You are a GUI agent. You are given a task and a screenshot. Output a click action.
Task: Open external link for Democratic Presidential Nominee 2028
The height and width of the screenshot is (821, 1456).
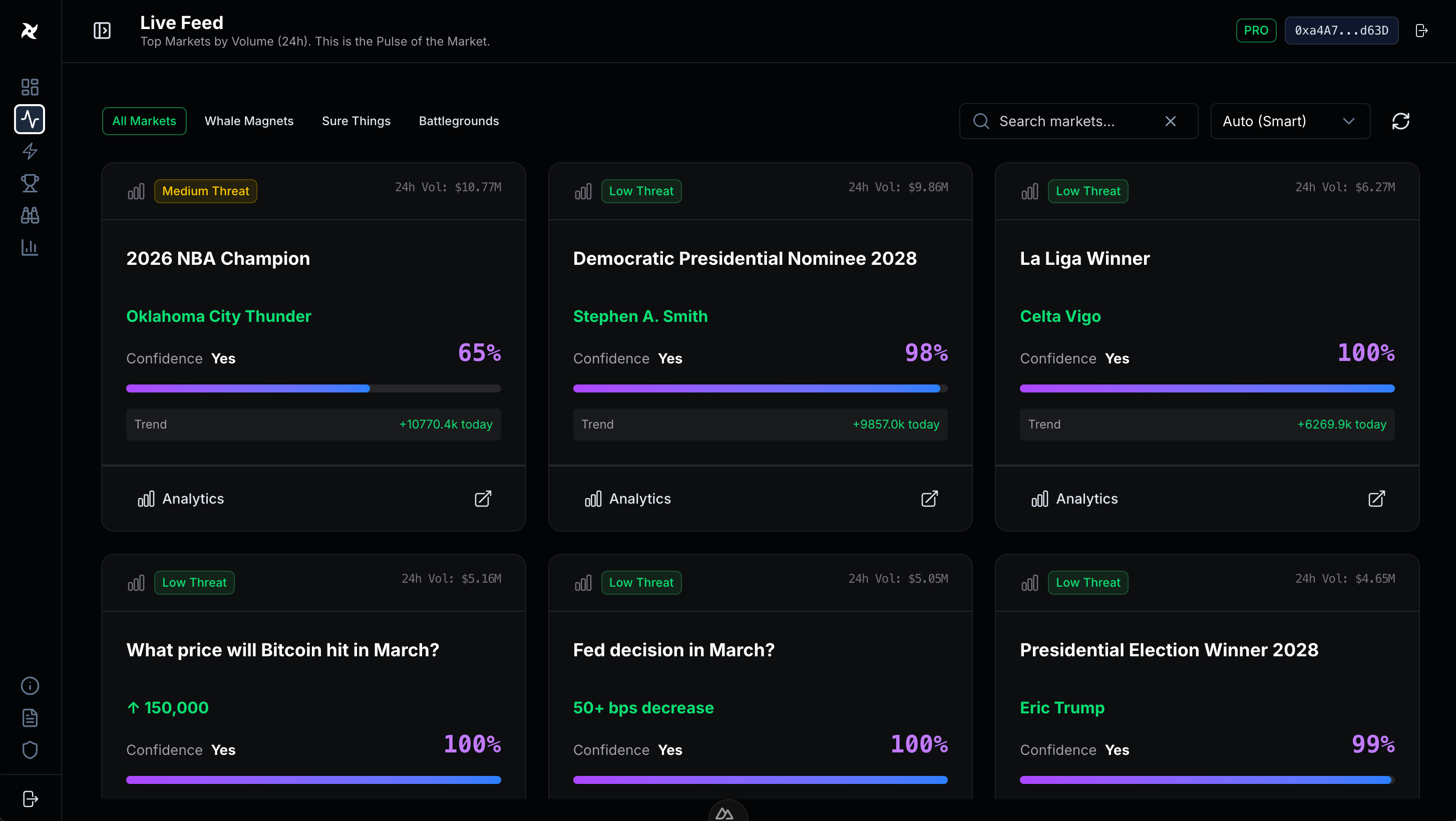click(x=930, y=499)
